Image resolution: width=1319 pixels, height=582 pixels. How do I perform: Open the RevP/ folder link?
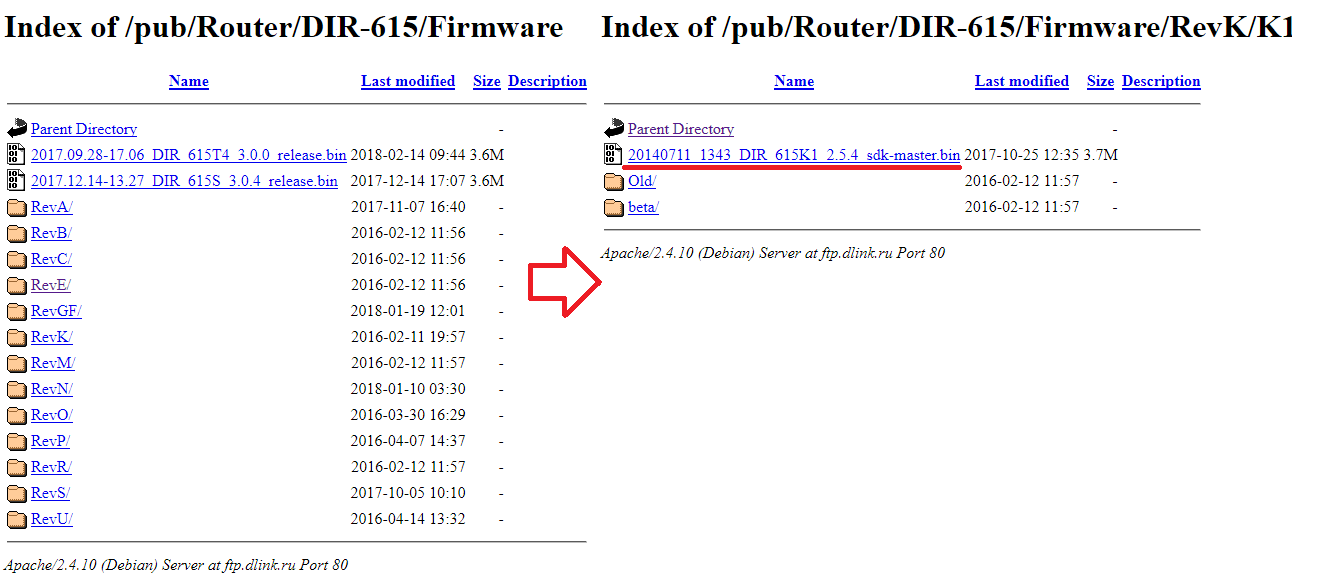(x=50, y=441)
